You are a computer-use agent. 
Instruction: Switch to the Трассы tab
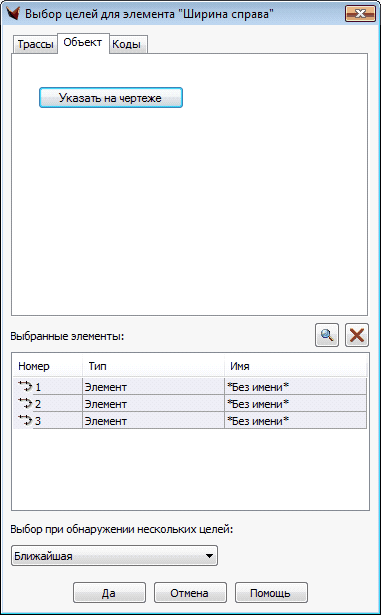point(35,44)
